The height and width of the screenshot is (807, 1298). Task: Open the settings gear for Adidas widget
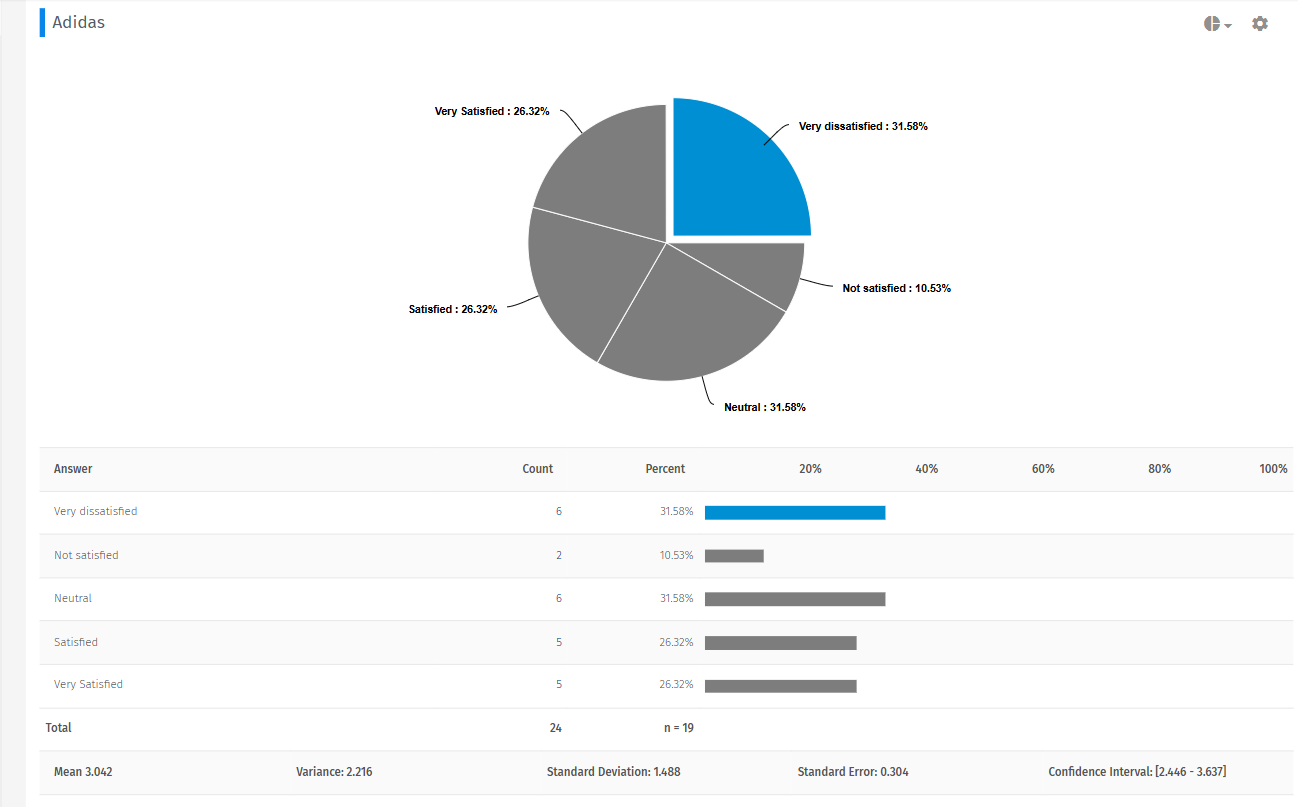[x=1259, y=23]
